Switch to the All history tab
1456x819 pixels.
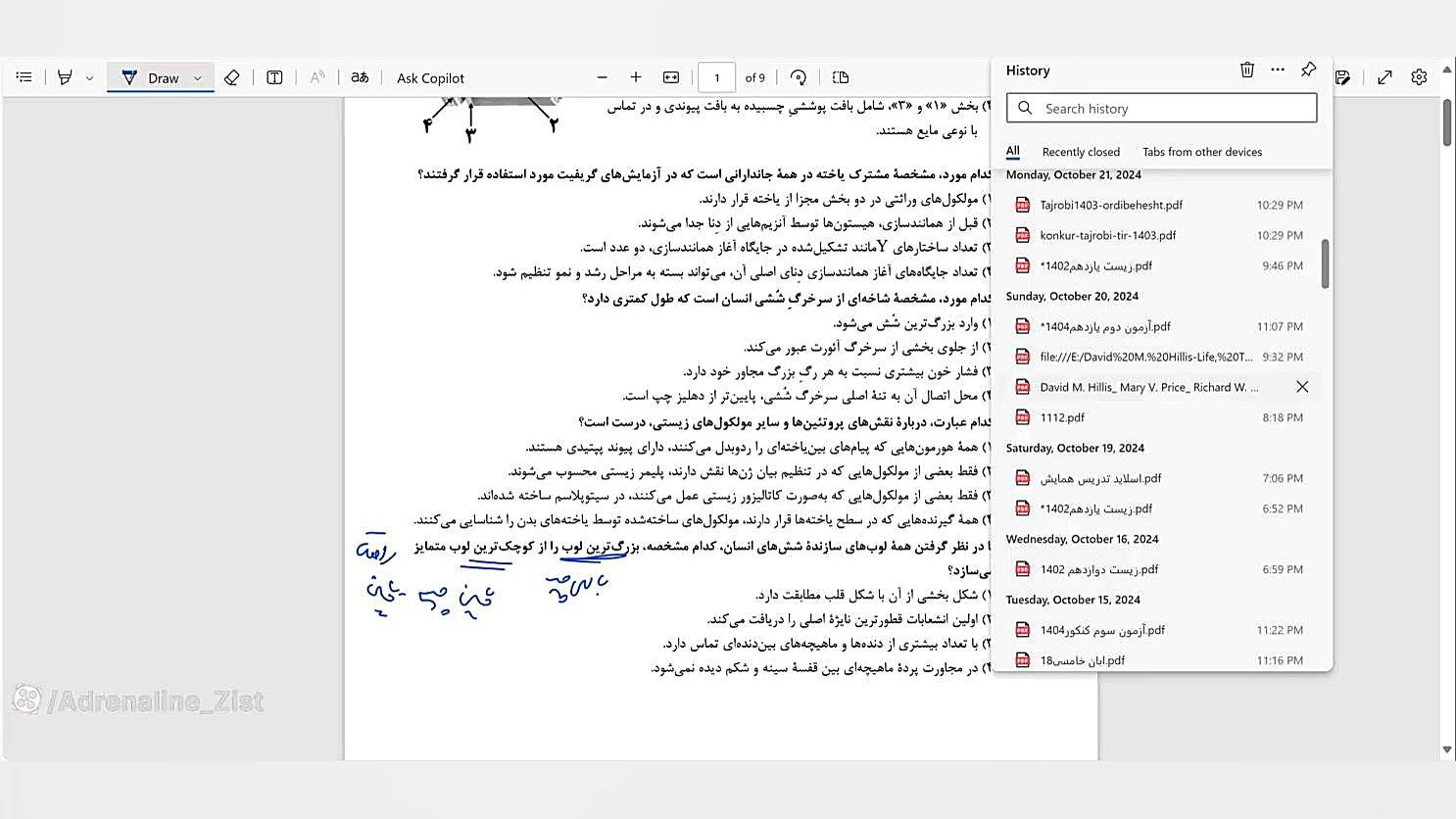1013,152
